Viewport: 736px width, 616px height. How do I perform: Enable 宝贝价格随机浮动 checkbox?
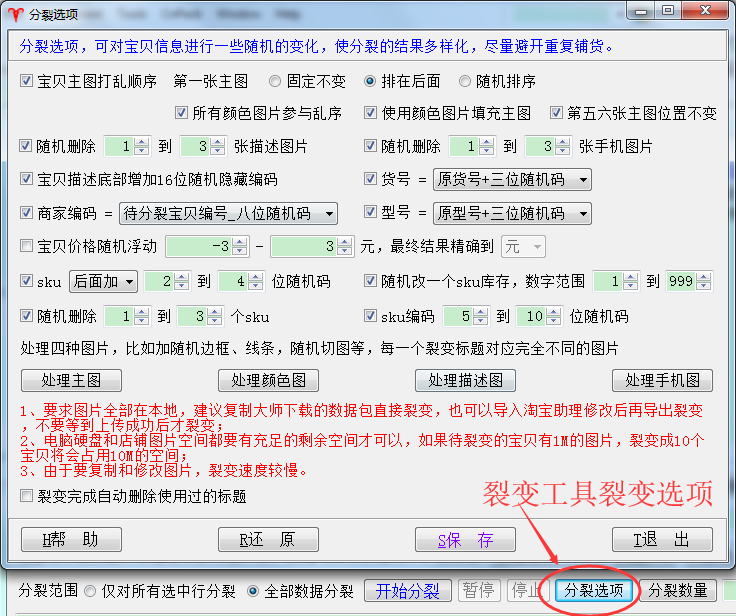(x=27, y=246)
